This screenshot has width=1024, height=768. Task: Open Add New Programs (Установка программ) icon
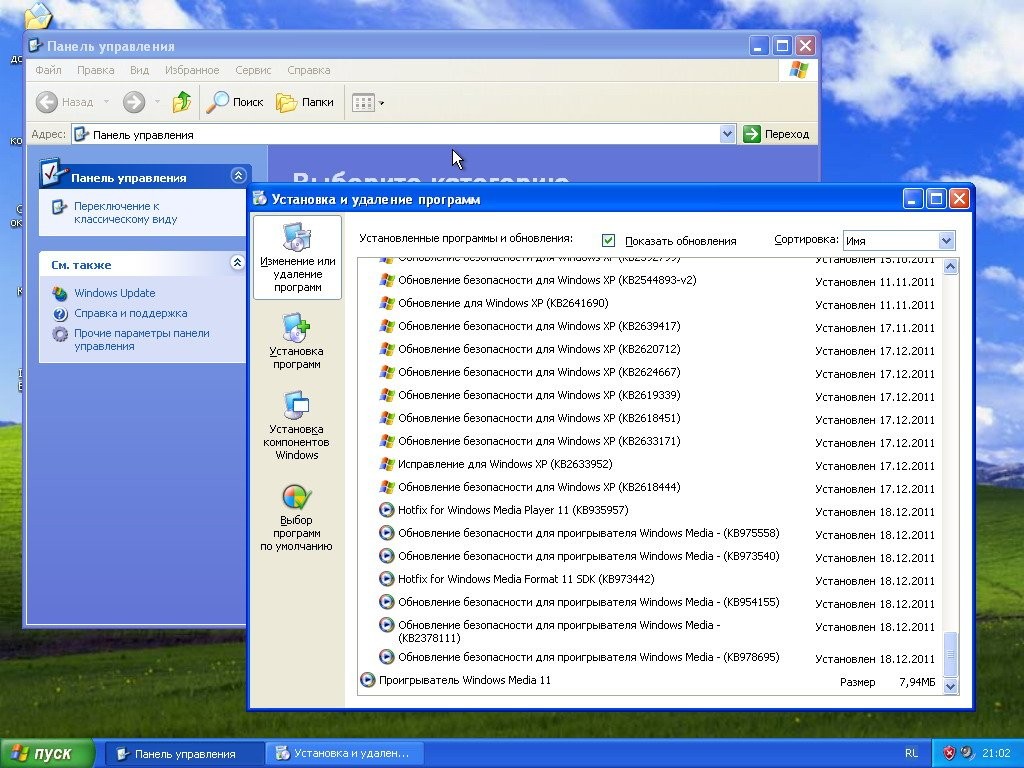(x=296, y=342)
